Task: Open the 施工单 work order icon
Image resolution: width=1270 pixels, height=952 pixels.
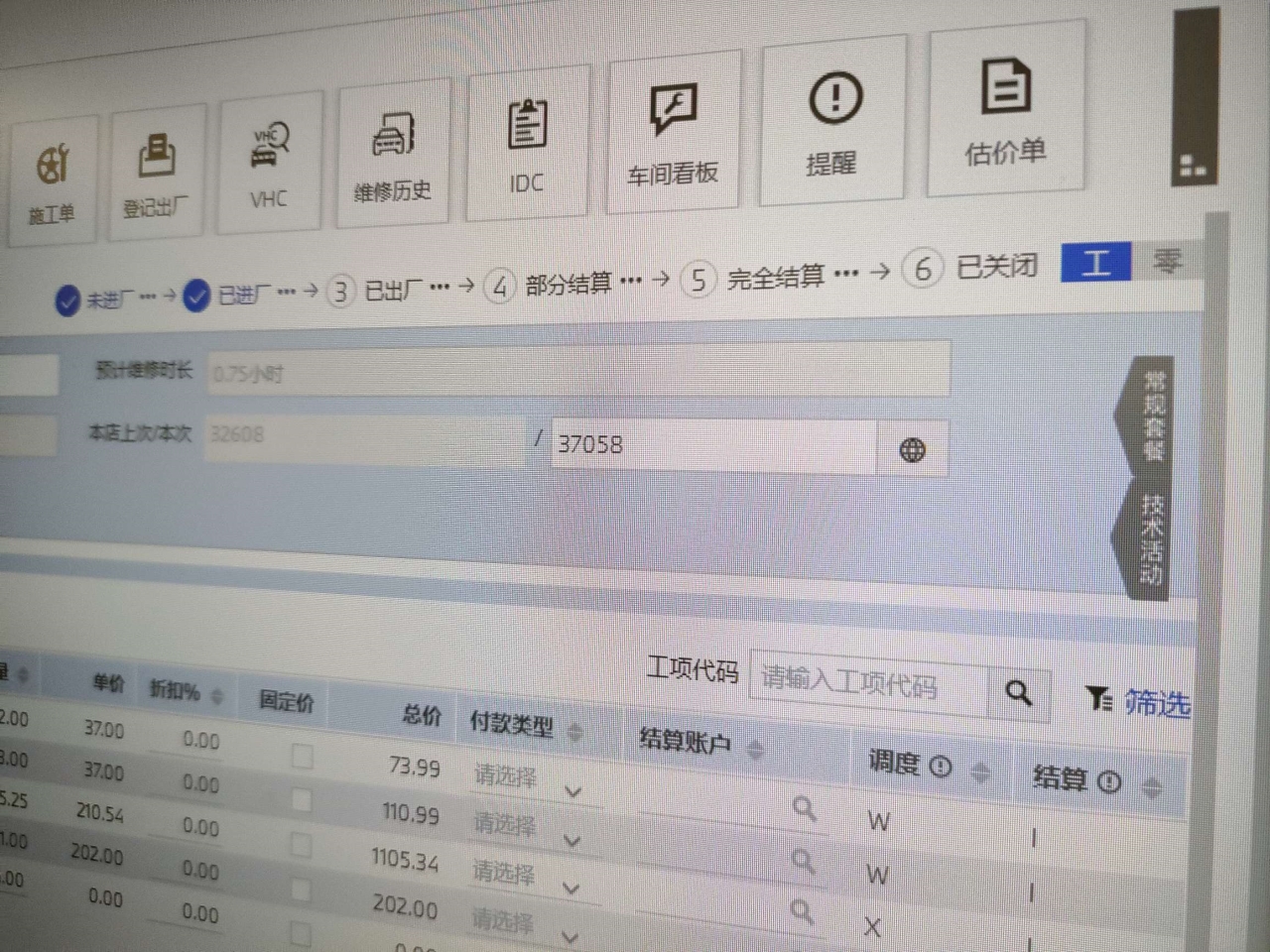Action: 52,180
